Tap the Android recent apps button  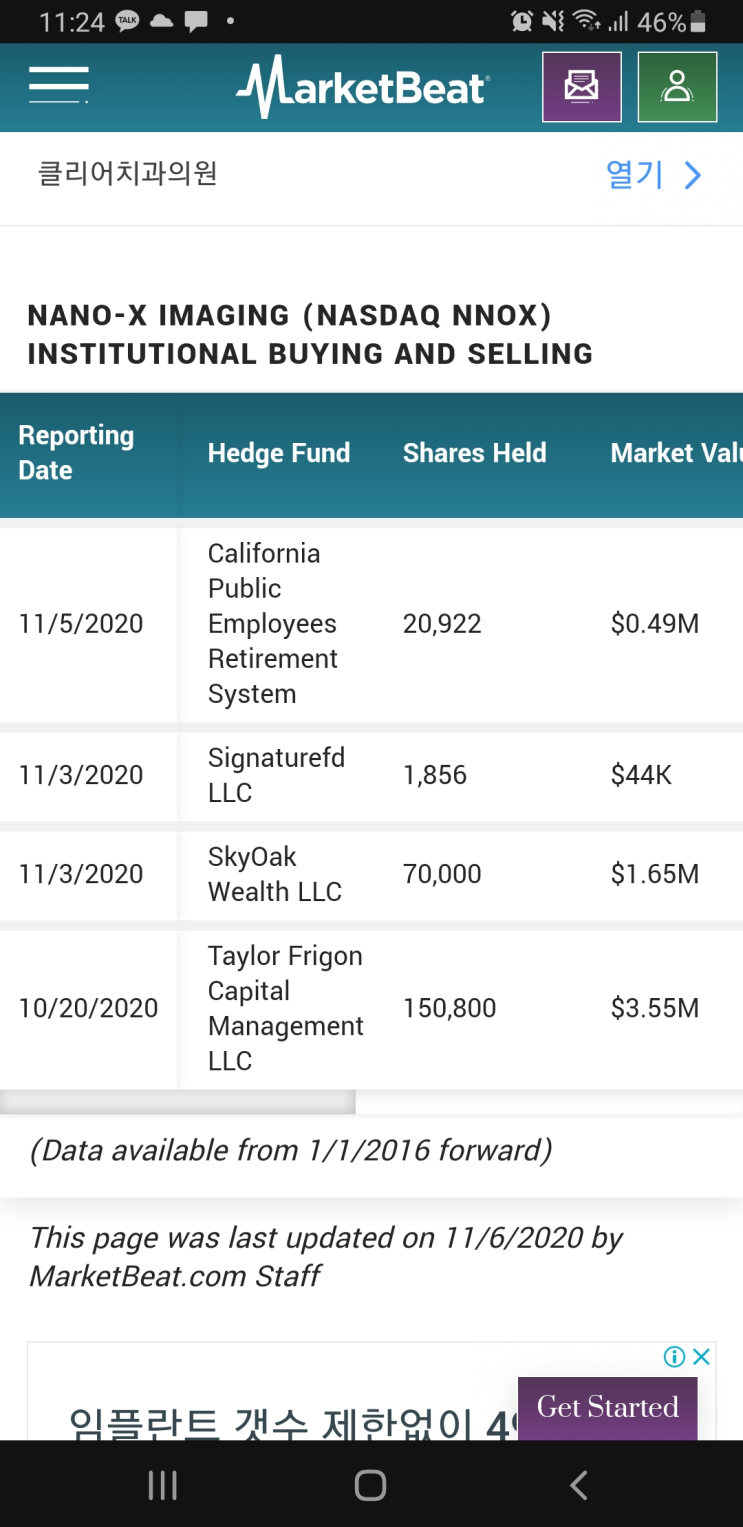tap(162, 1486)
